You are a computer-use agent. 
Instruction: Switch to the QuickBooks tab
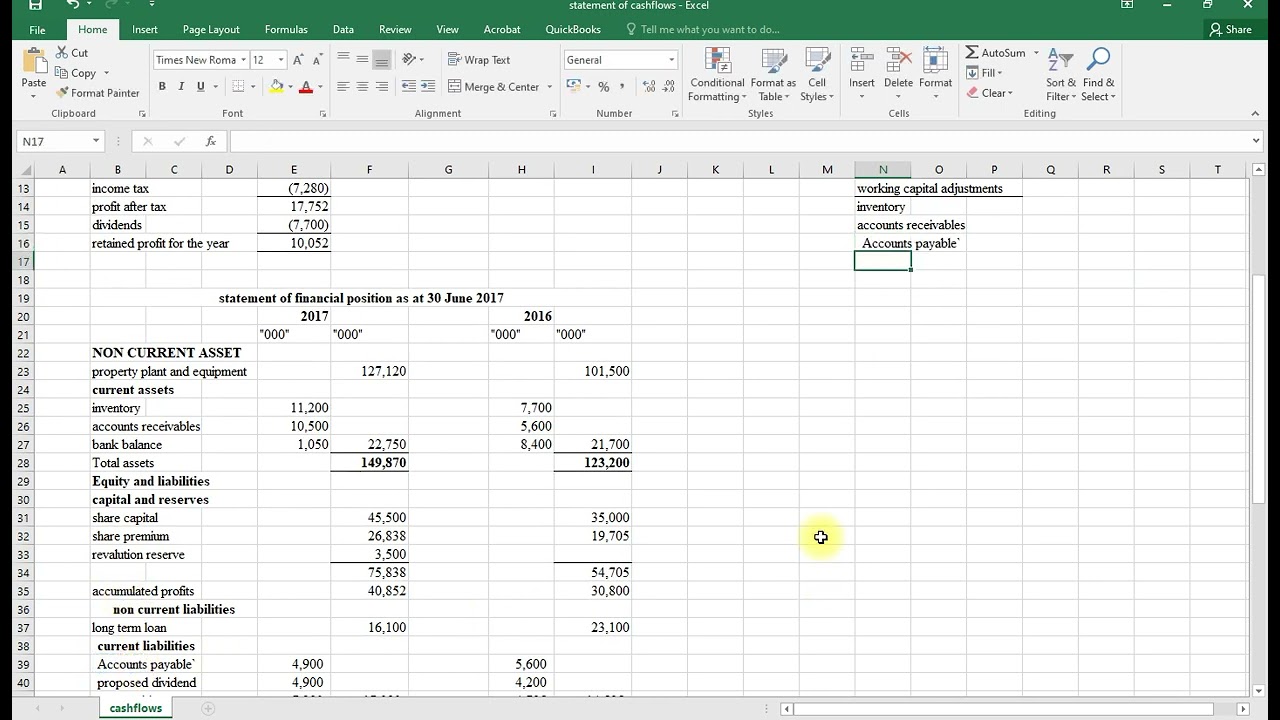[x=573, y=29]
